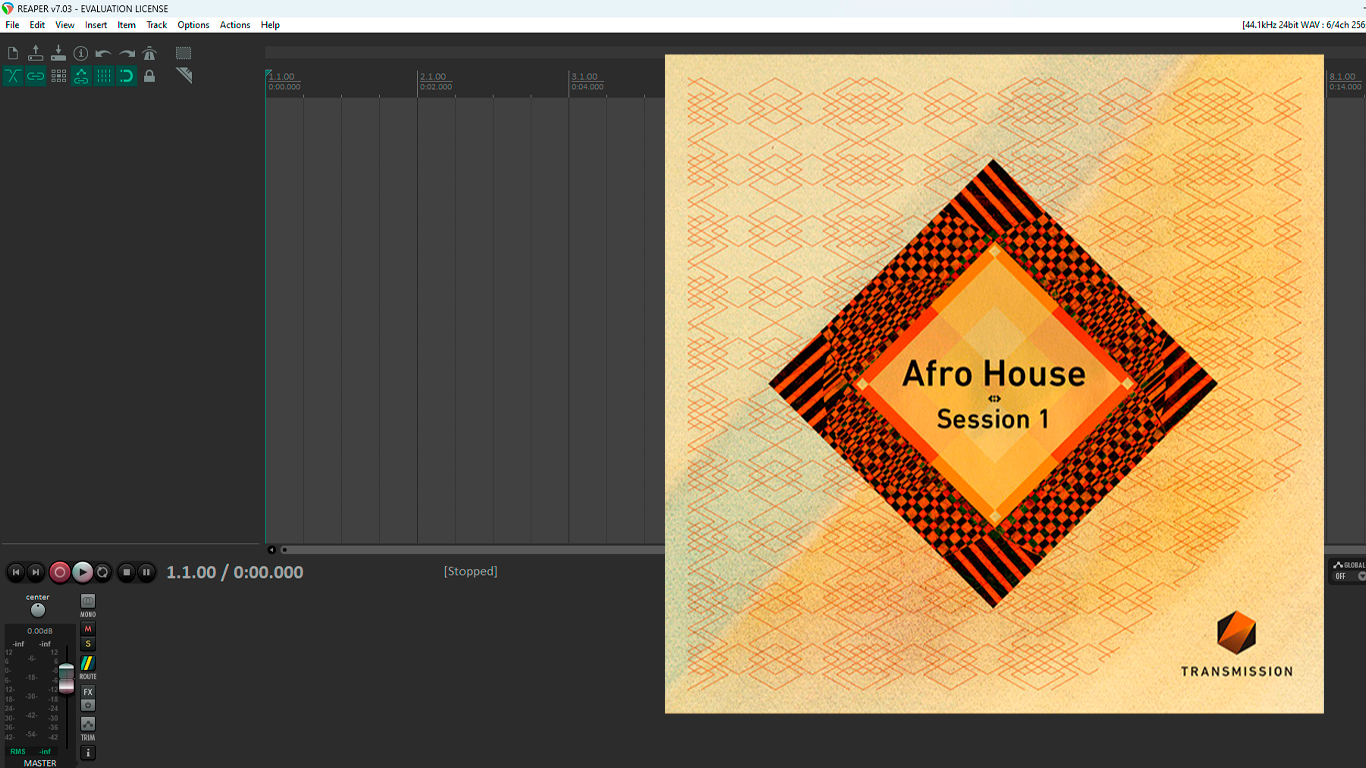This screenshot has width=1366, height=768.
Task: Toggle grid lines icon
Action: pos(104,76)
